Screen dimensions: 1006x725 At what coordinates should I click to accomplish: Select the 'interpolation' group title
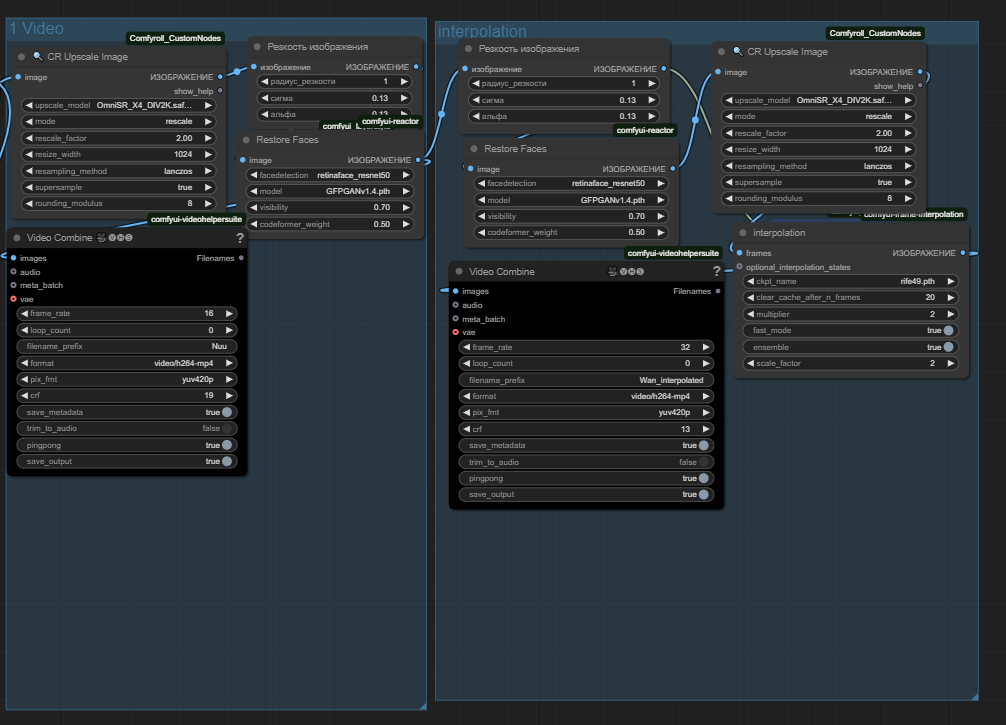pyautogui.click(x=482, y=31)
